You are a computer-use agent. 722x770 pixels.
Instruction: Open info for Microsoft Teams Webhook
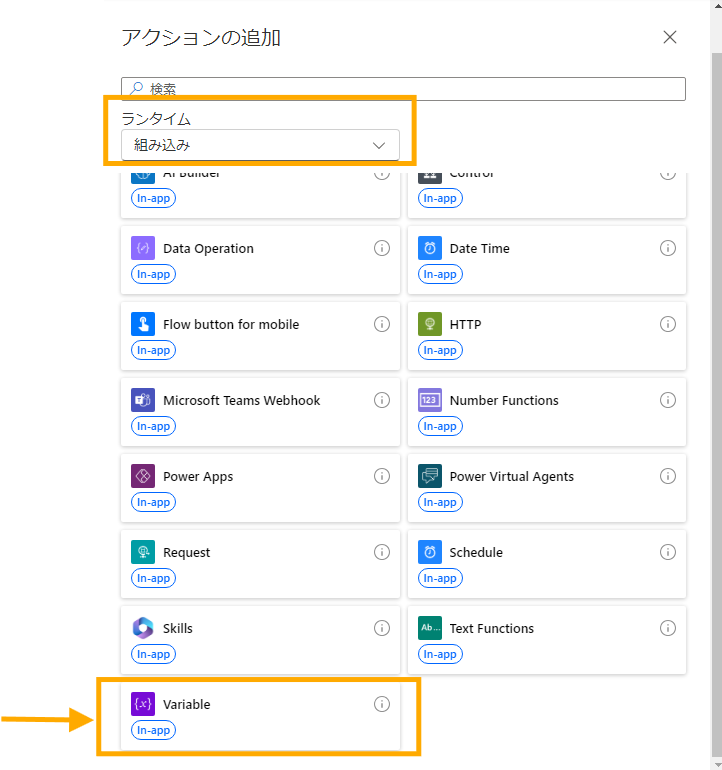point(382,400)
